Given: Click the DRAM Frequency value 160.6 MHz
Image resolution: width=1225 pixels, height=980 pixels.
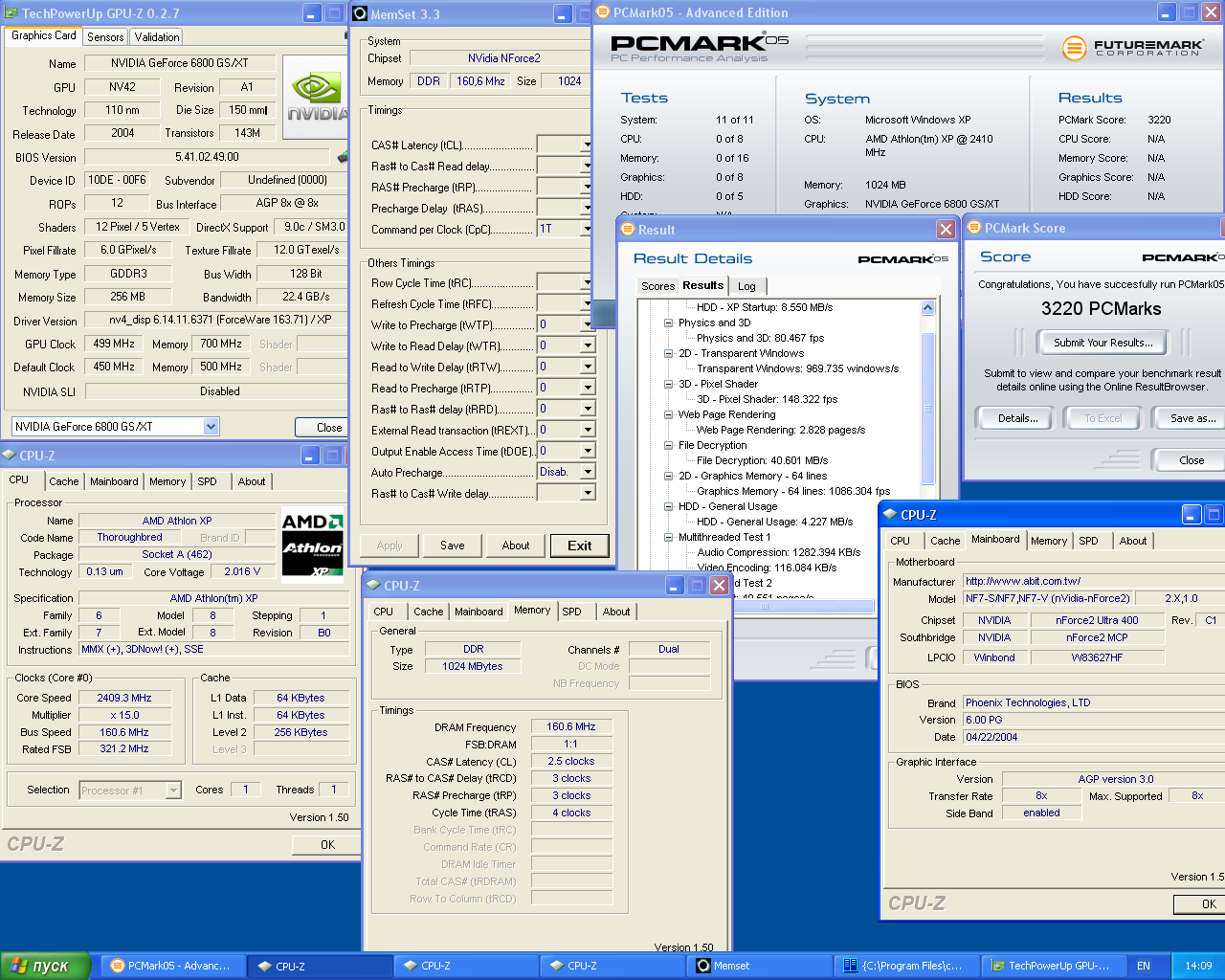Looking at the screenshot, I should pos(571,726).
